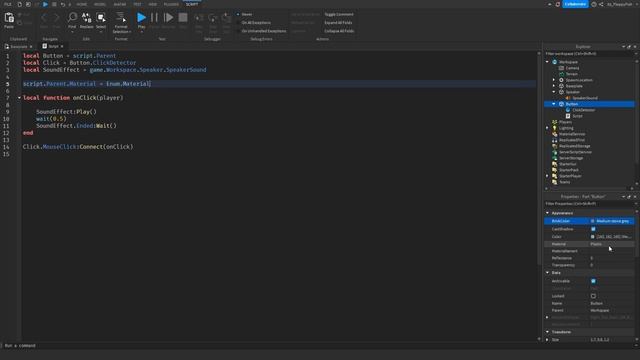
Task: Select the Camera item in Explorer
Action: [572, 68]
